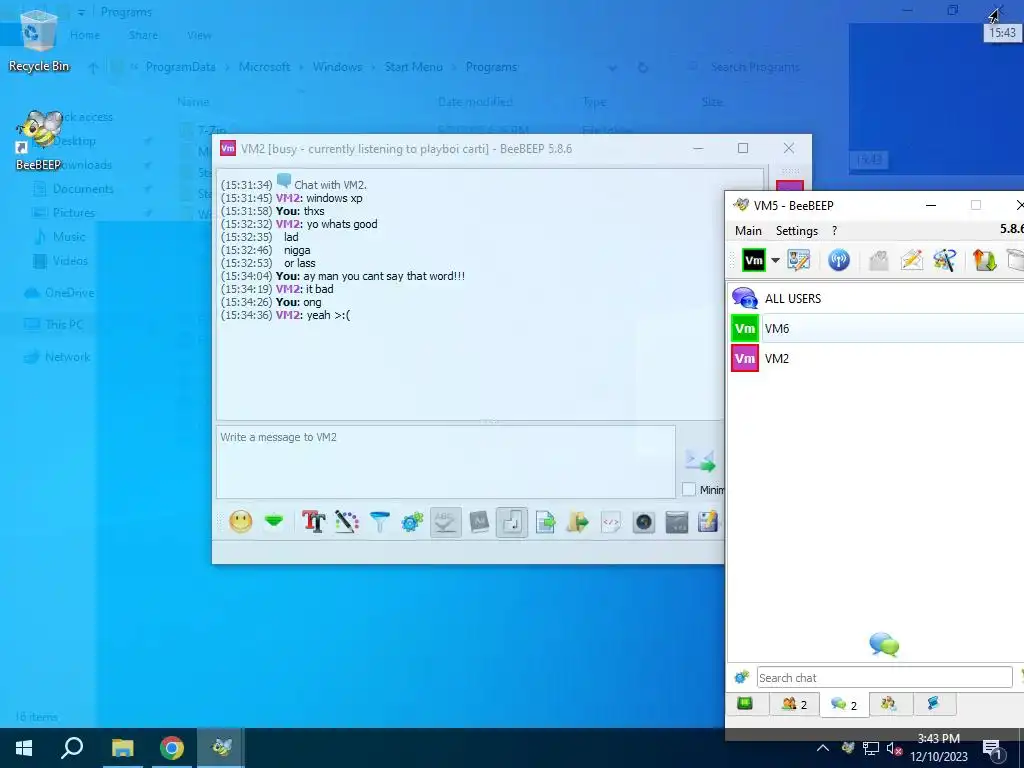Open the Windows Start menu
The image size is (1024, 768).
point(24,748)
